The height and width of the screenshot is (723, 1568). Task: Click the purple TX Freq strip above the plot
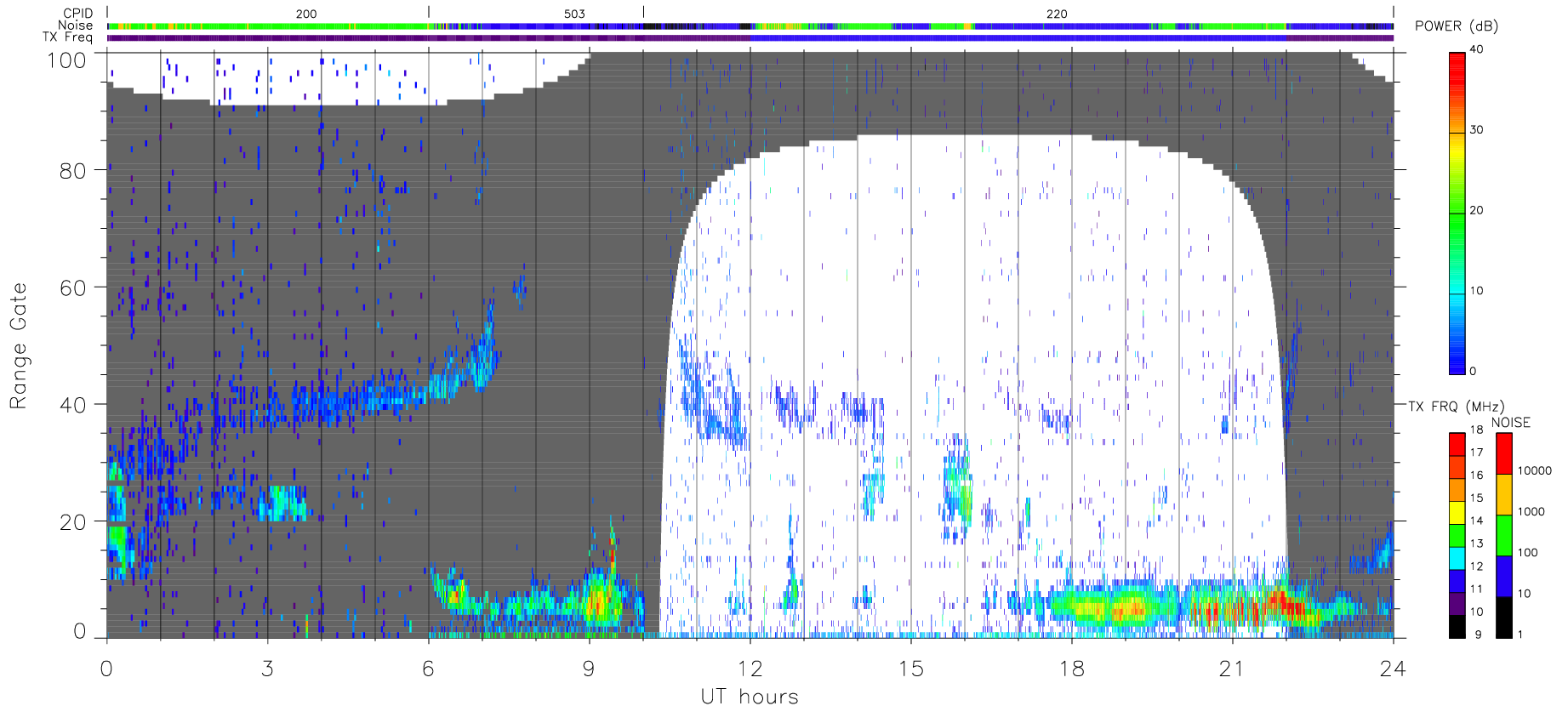click(750, 37)
